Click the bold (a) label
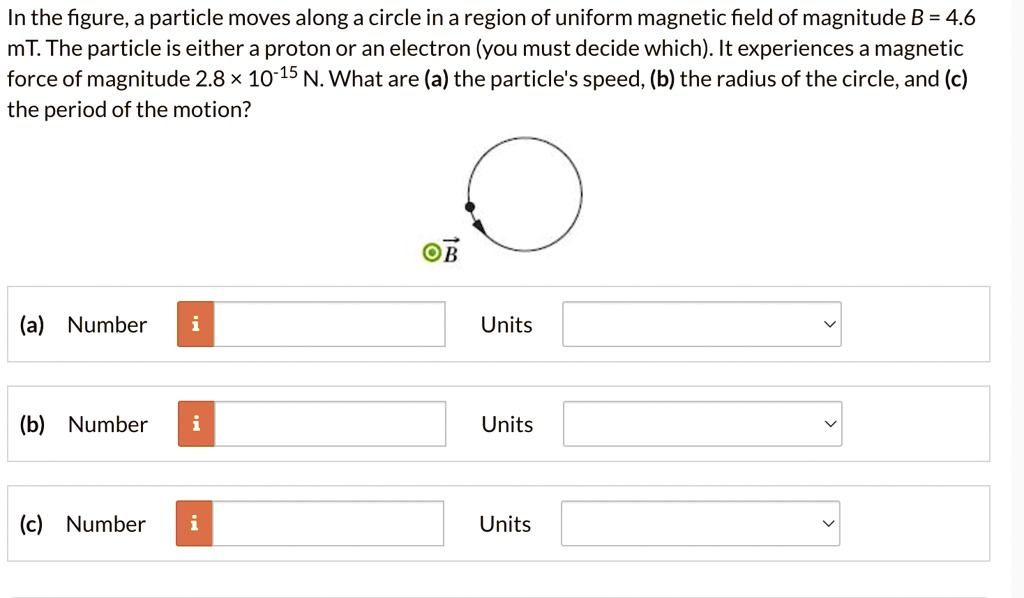Screen dimensions: 1024x598 pos(31,324)
